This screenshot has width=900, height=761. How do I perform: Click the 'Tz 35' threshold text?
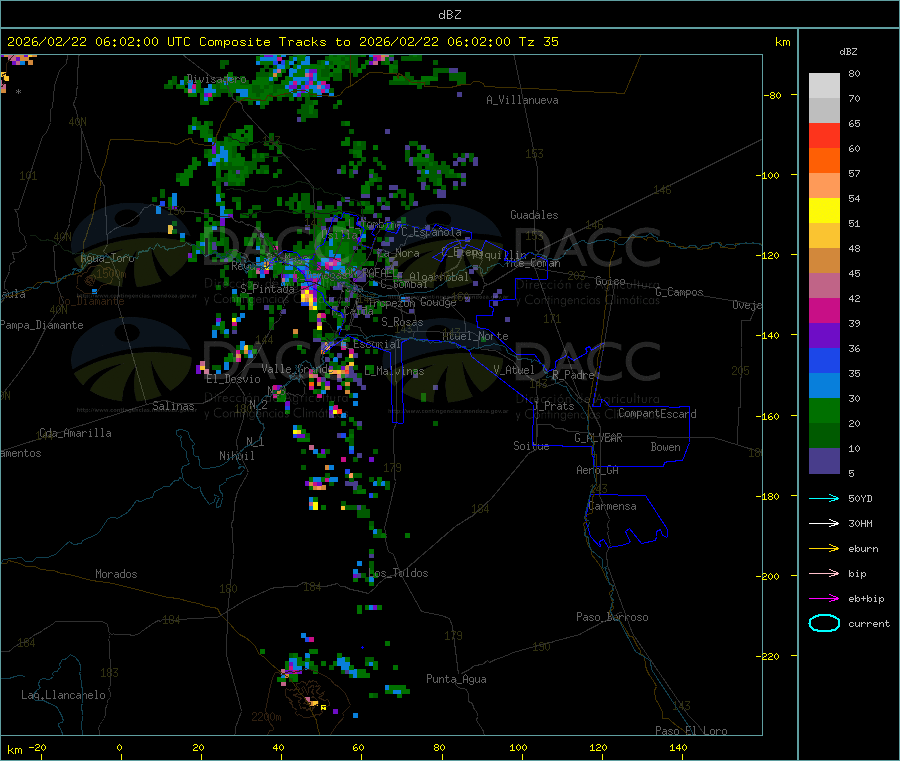click(539, 42)
